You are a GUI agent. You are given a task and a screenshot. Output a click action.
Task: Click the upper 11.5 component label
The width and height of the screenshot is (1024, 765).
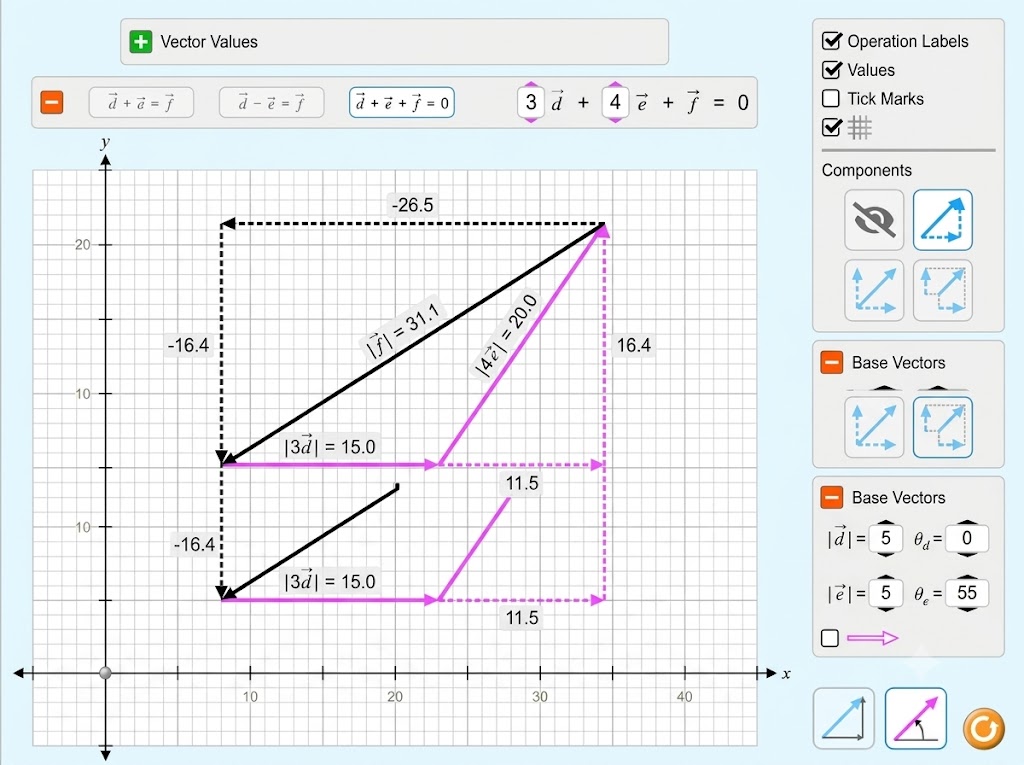[522, 483]
